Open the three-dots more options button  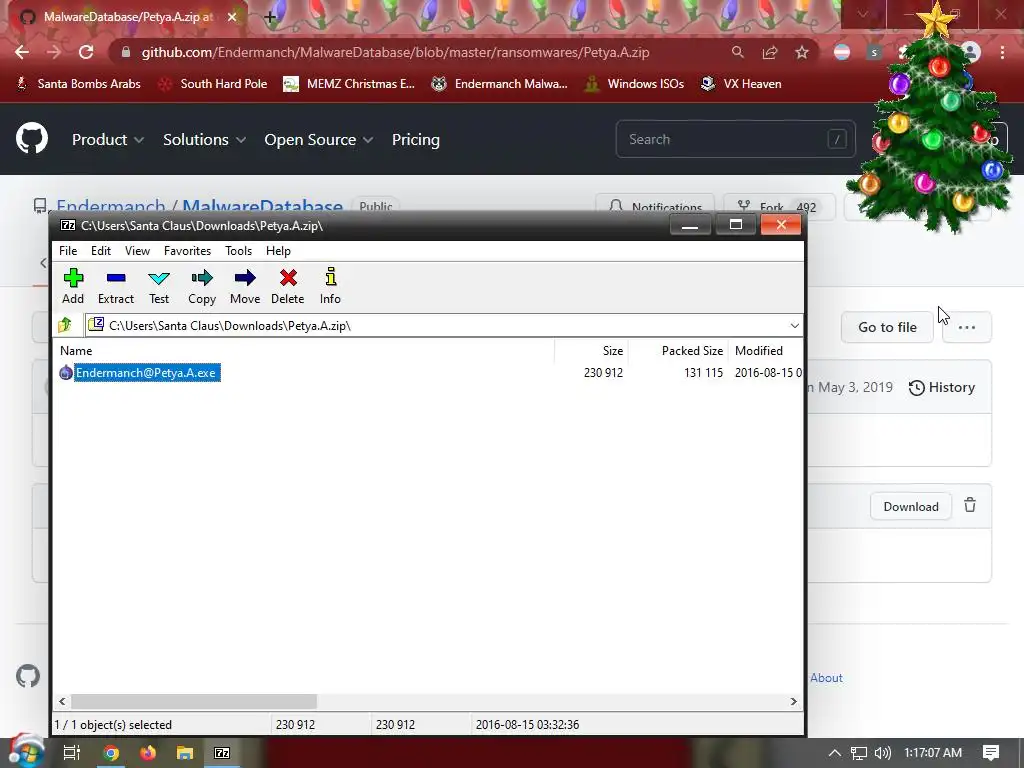click(x=967, y=327)
